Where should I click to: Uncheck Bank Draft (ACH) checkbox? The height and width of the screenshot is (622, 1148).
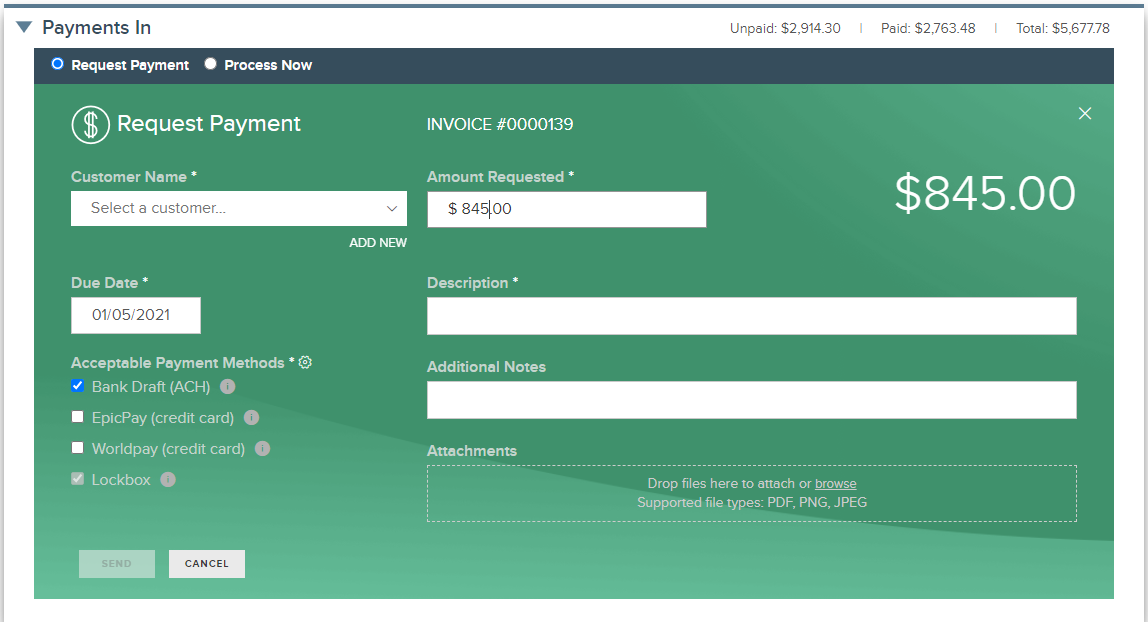point(78,386)
